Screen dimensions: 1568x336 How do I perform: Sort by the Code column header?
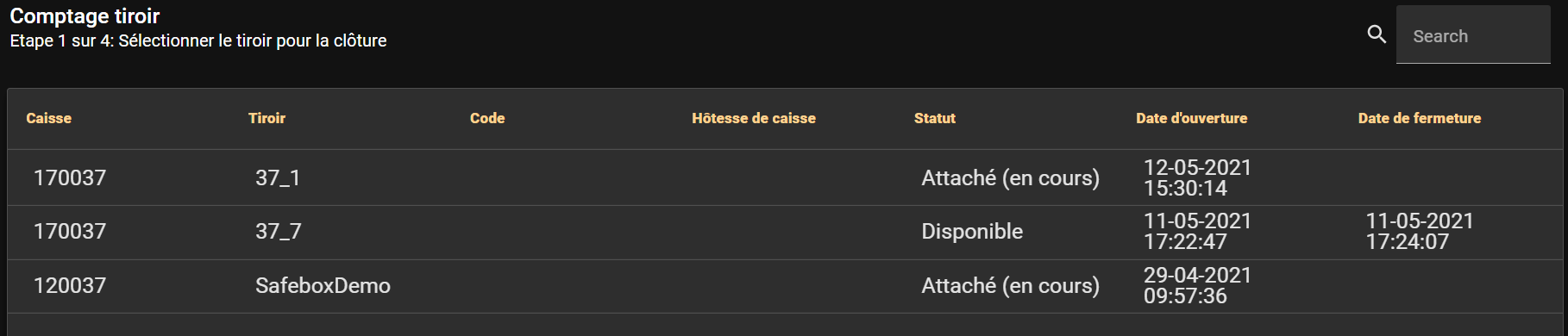(487, 119)
